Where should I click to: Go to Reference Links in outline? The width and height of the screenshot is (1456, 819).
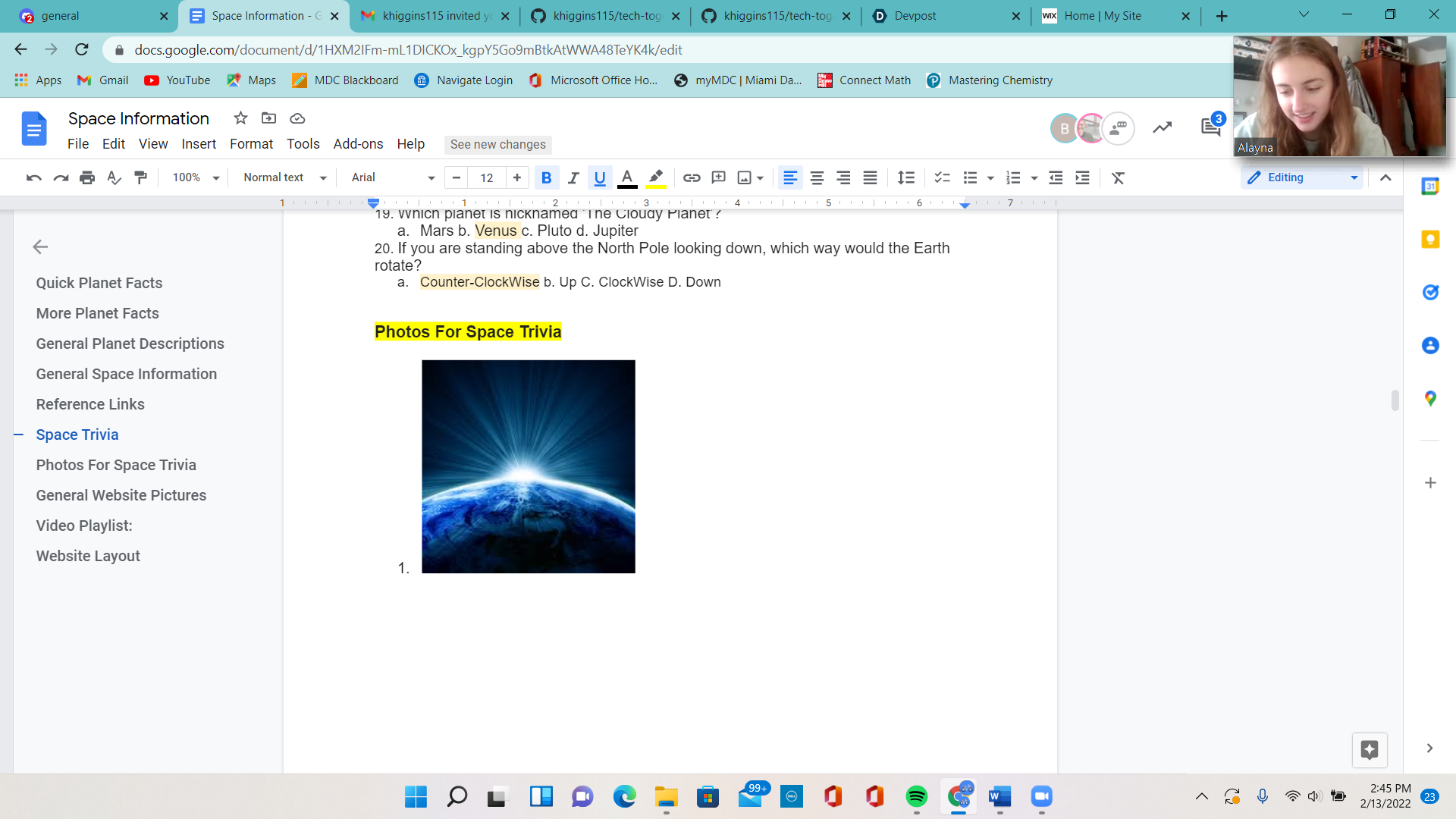pyautogui.click(x=90, y=404)
